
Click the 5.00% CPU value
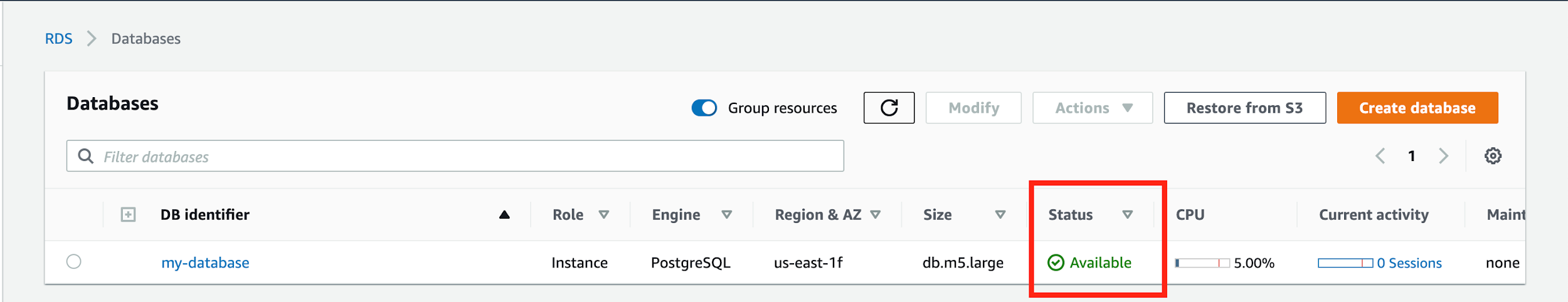pos(1254,263)
